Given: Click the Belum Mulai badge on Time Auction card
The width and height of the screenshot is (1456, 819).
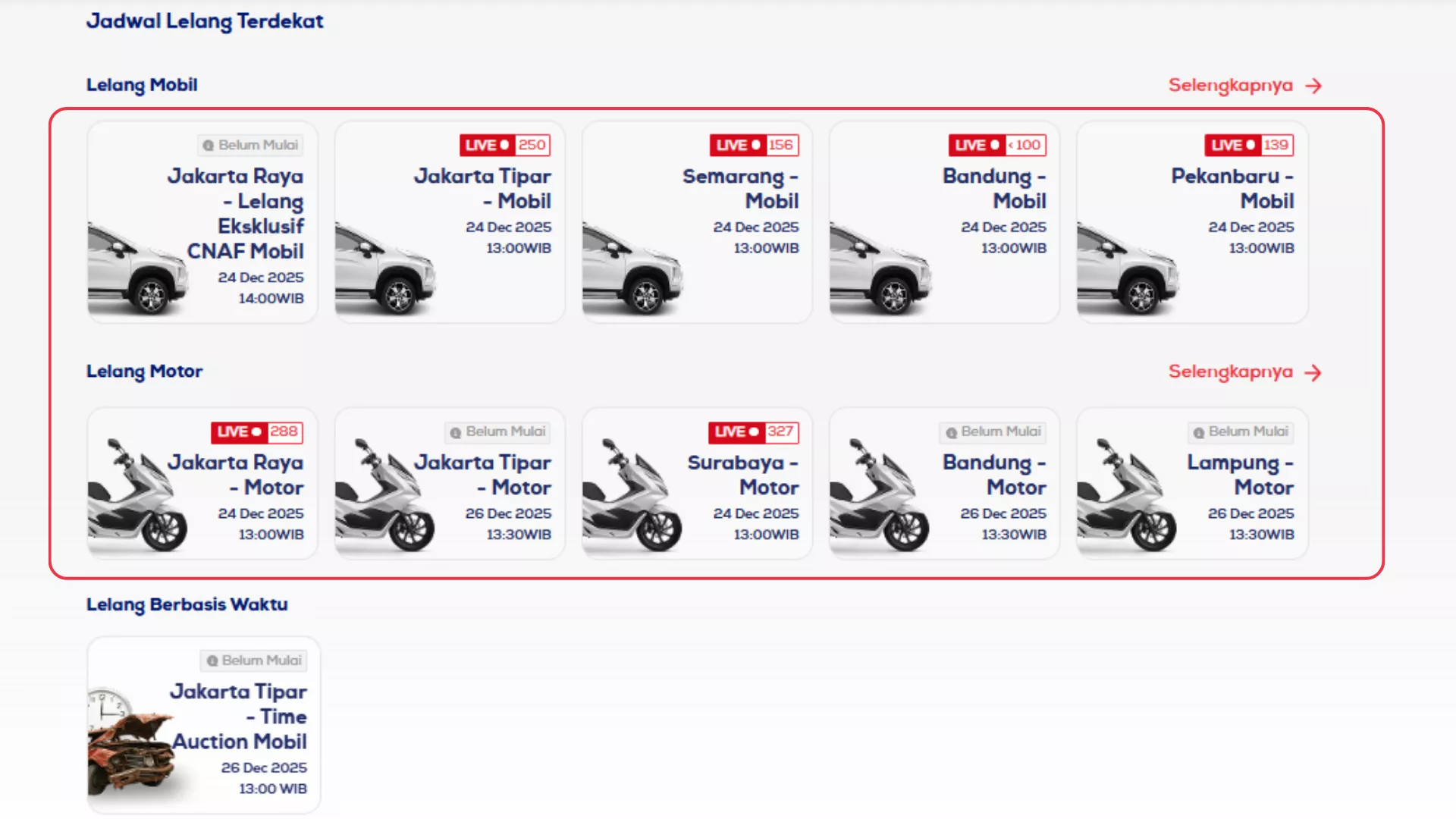Looking at the screenshot, I should (x=254, y=661).
